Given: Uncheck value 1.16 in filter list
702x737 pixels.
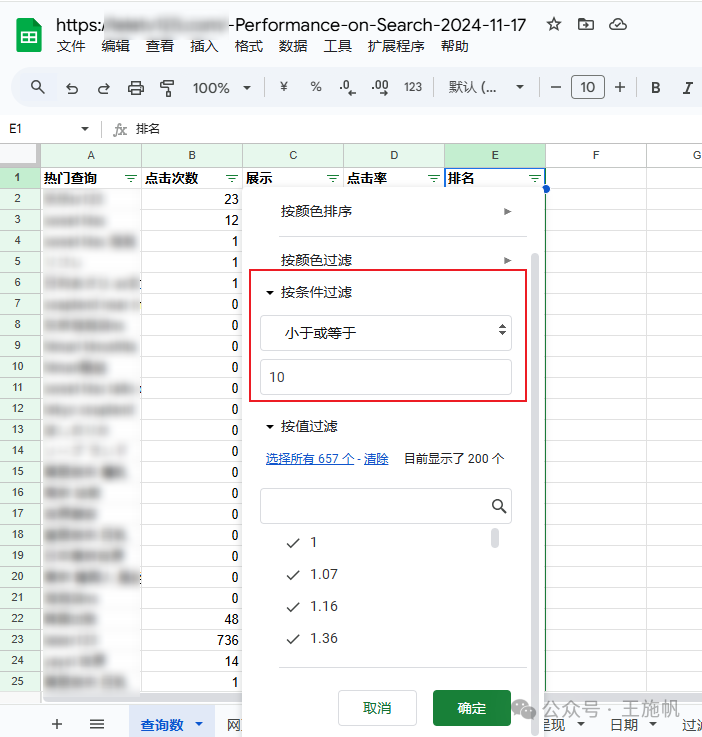Looking at the screenshot, I should click(x=293, y=607).
